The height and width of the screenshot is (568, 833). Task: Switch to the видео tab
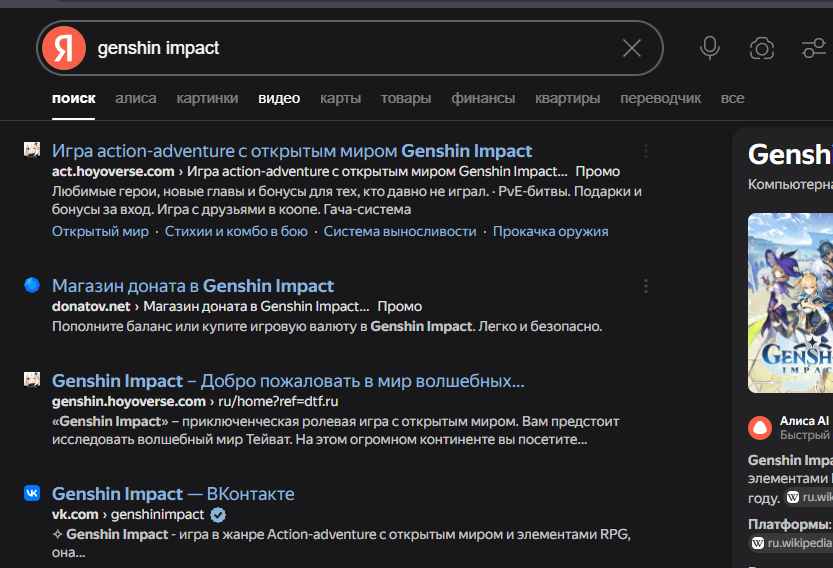[x=279, y=98]
